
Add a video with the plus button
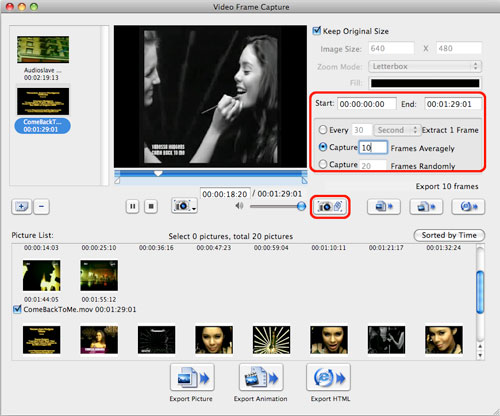[x=22, y=207]
